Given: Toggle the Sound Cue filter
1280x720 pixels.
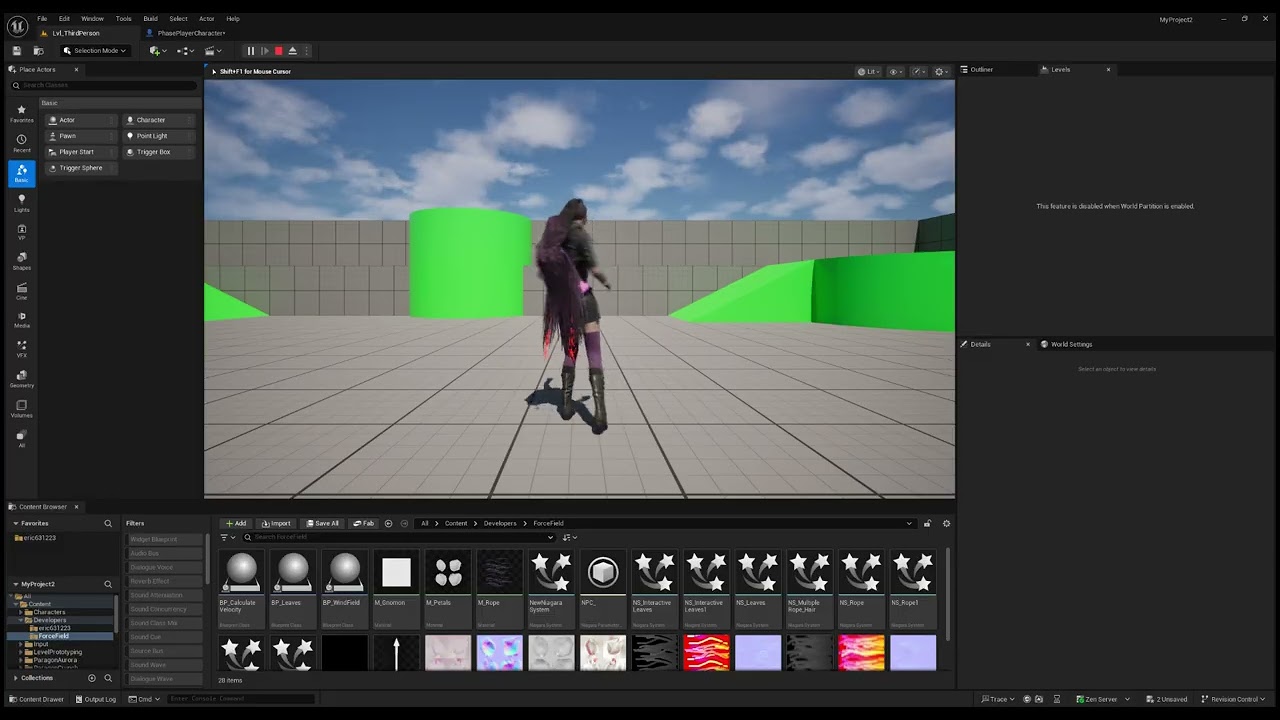Looking at the screenshot, I should pos(165,638).
